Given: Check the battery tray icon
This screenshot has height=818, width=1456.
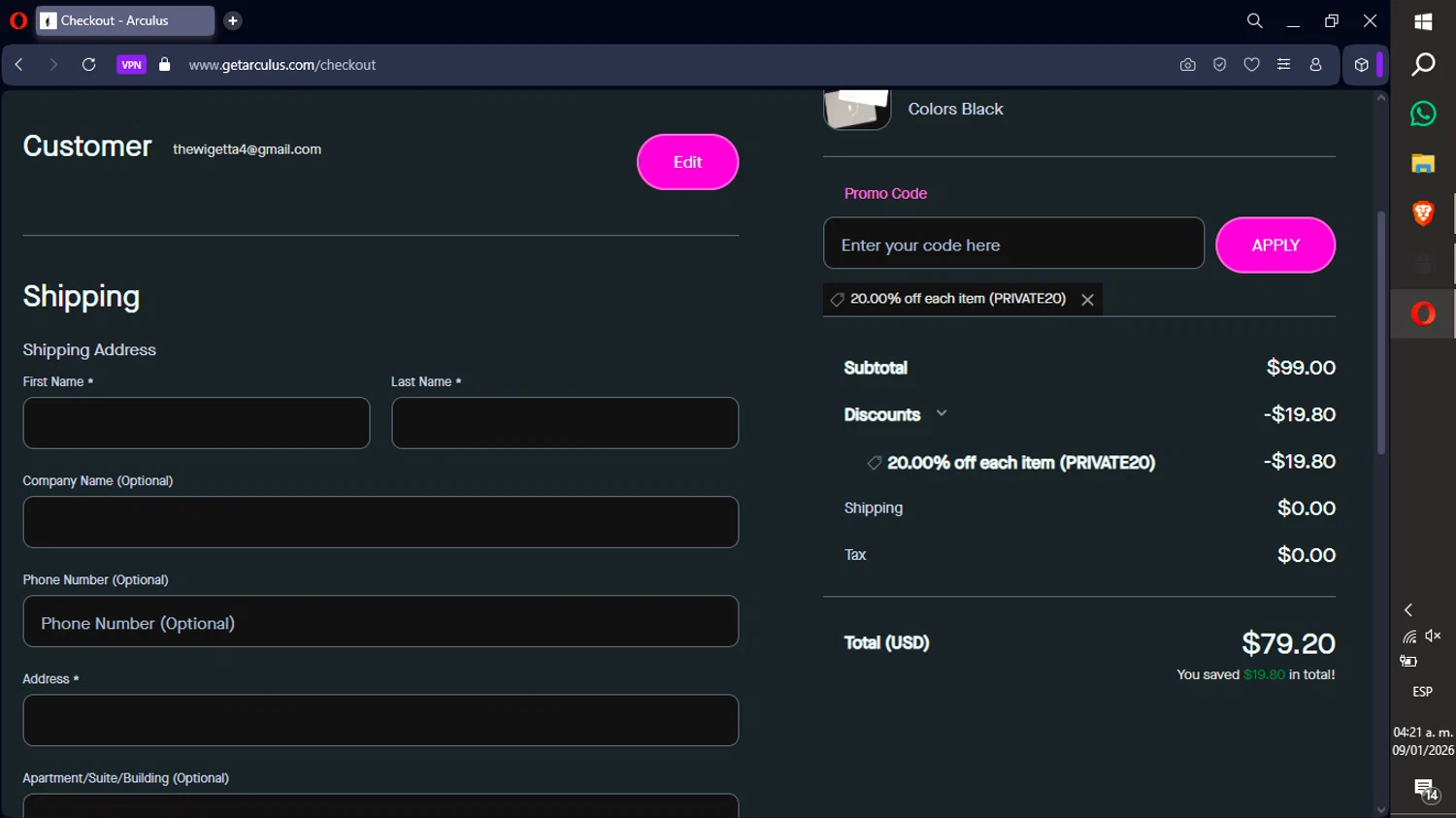Looking at the screenshot, I should tap(1408, 661).
